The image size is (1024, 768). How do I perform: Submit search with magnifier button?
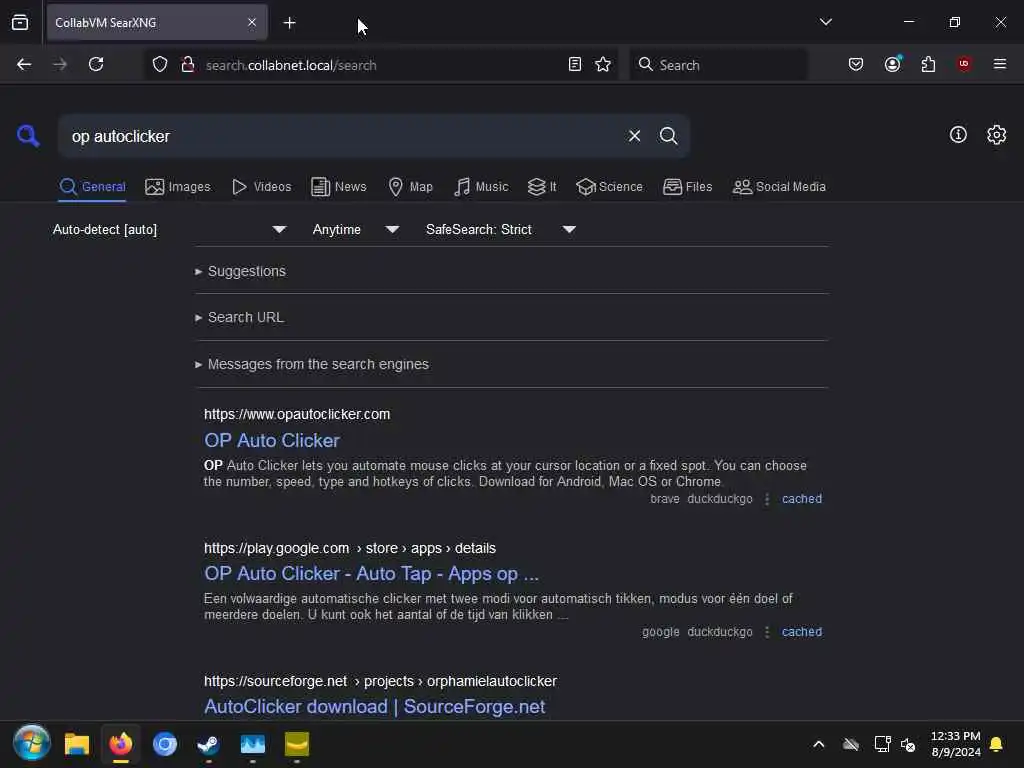pyautogui.click(x=668, y=136)
